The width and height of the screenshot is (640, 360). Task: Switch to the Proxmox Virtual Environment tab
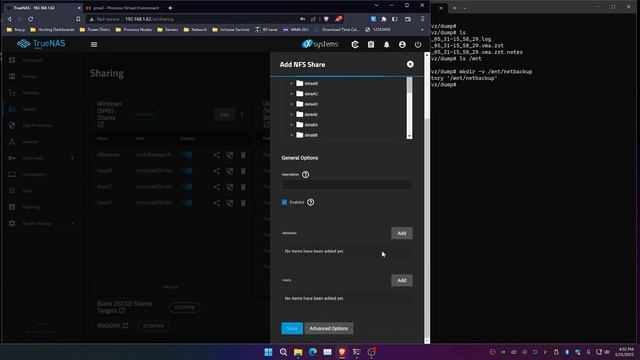pos(124,8)
